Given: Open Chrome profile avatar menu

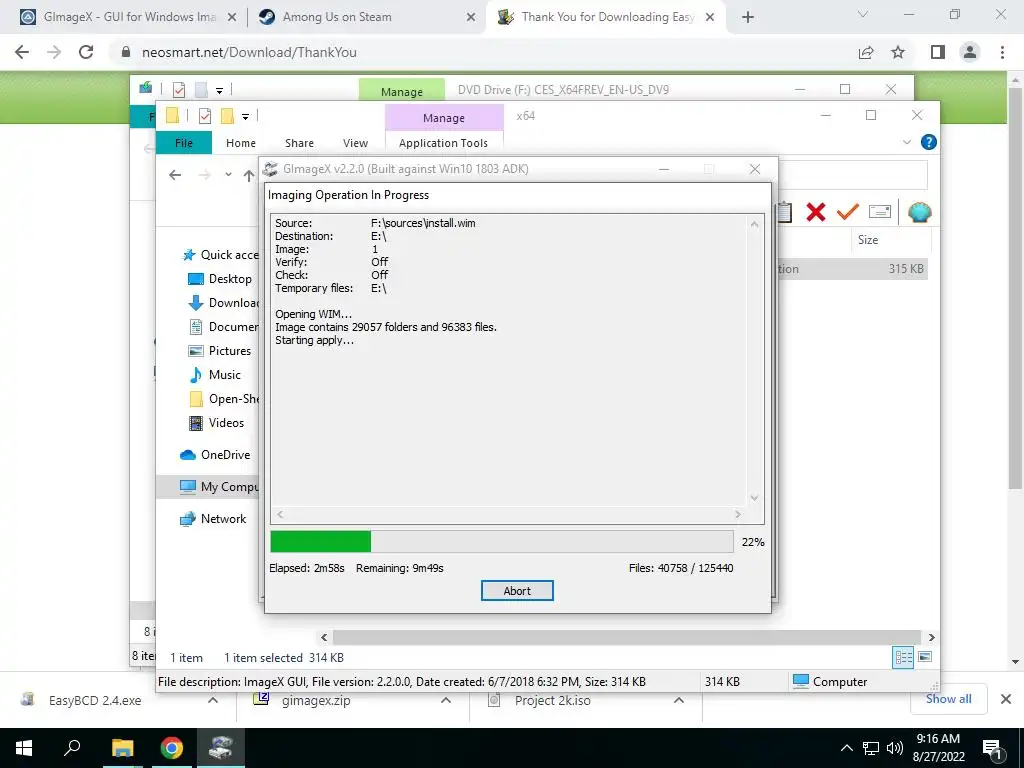Looking at the screenshot, I should [970, 52].
